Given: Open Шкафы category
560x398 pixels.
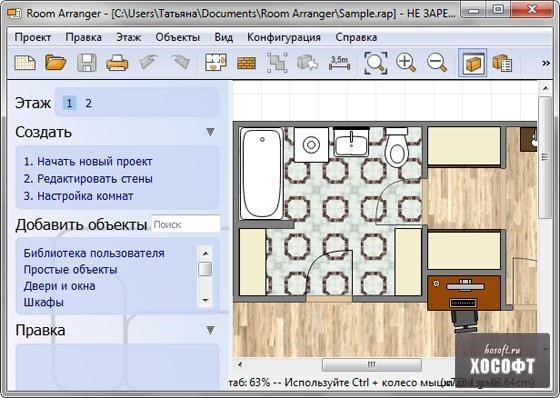Looking at the screenshot, I should pos(44,302).
